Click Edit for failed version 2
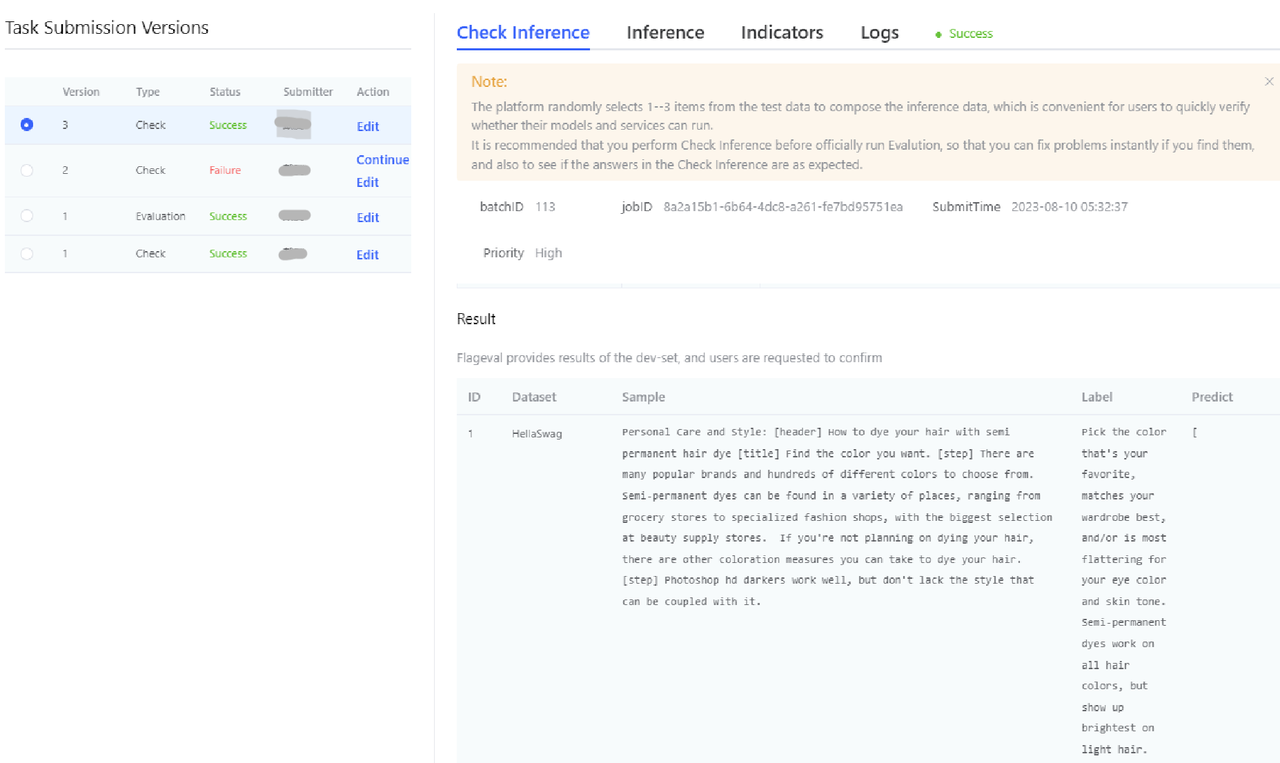1280x763 pixels. point(368,183)
